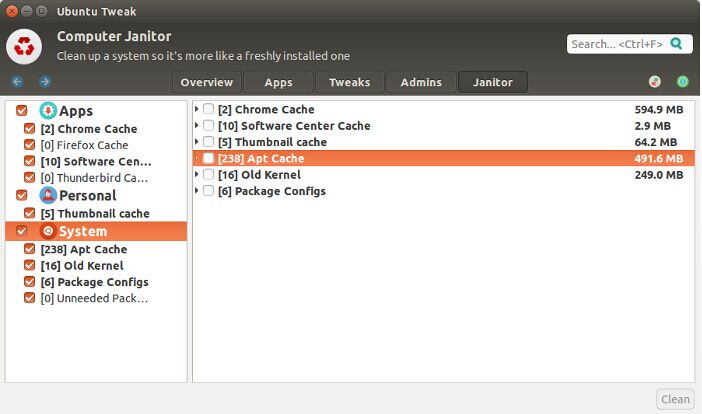The height and width of the screenshot is (414, 702).
Task: Go forward with the right arrow icon
Action: [x=44, y=81]
